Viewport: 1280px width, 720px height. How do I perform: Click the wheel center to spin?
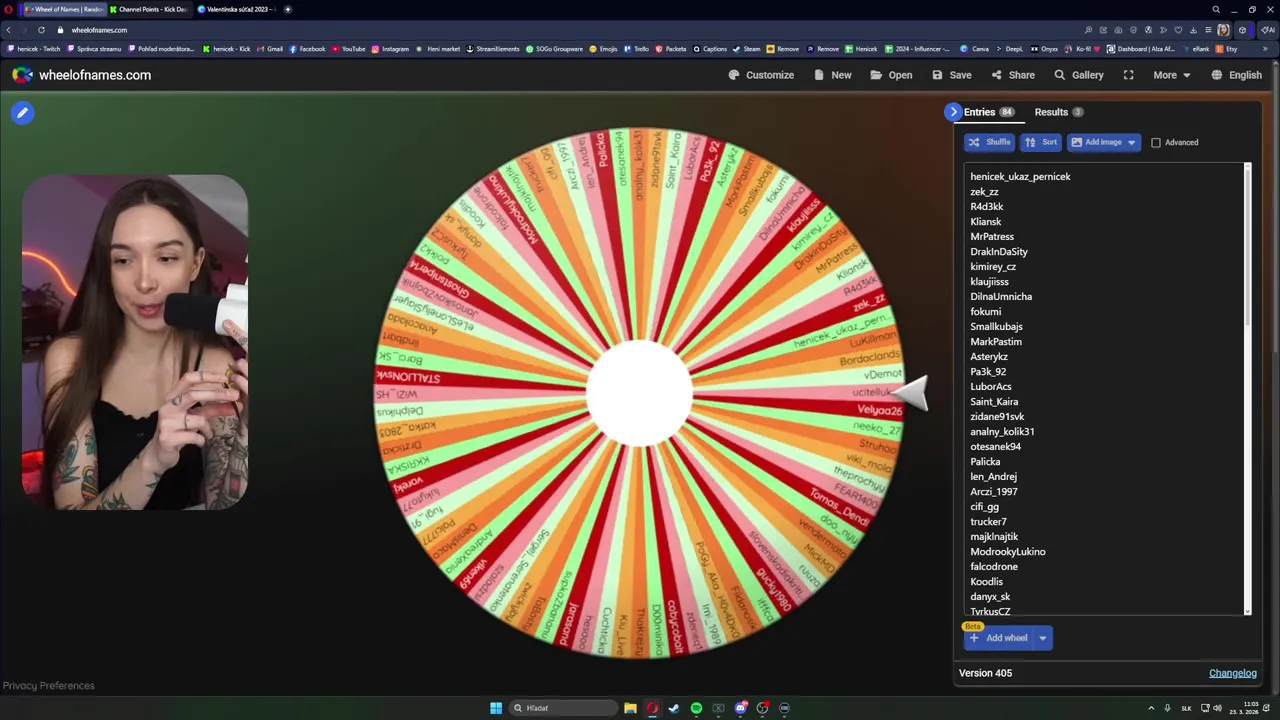(x=639, y=393)
